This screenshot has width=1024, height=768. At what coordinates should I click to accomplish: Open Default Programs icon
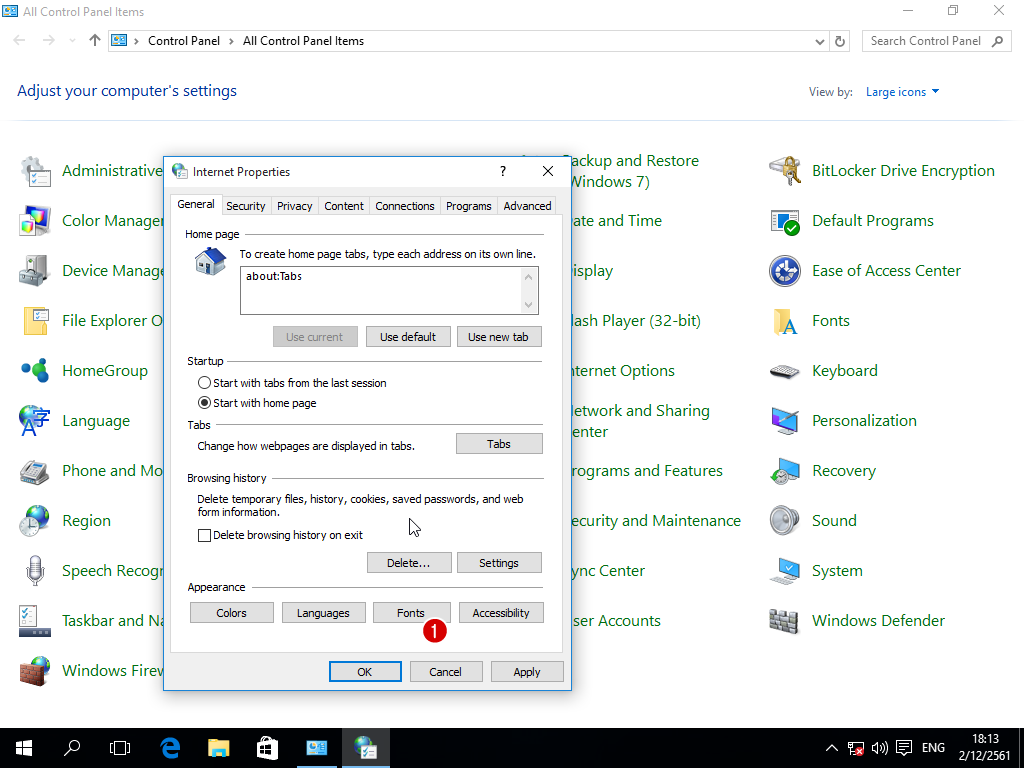click(785, 221)
